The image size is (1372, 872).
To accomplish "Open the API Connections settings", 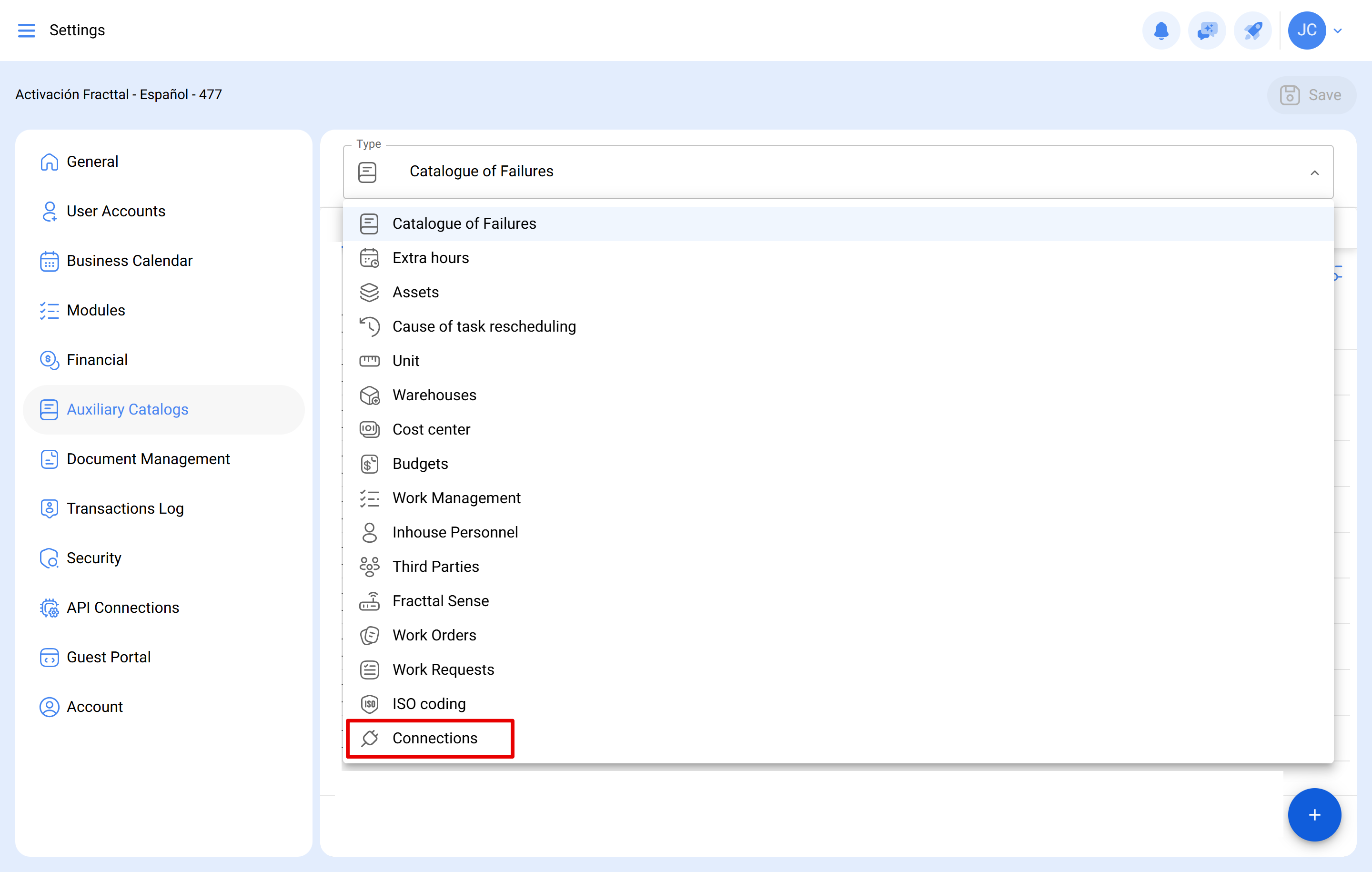I will 122,608.
